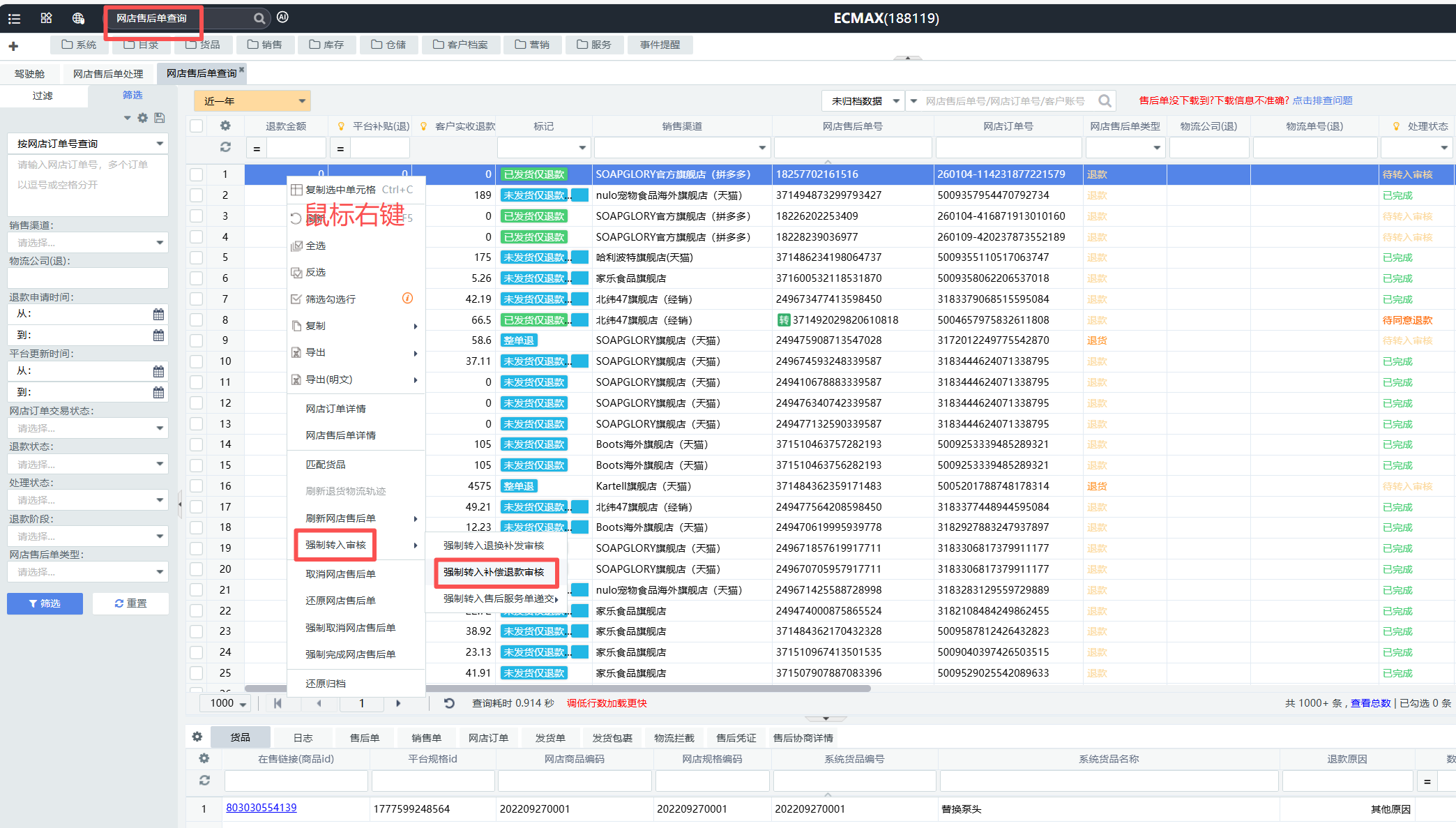Open the calendar picker for 退款申请时间 从
This screenshot has height=828, width=1456.
pyautogui.click(x=158, y=314)
